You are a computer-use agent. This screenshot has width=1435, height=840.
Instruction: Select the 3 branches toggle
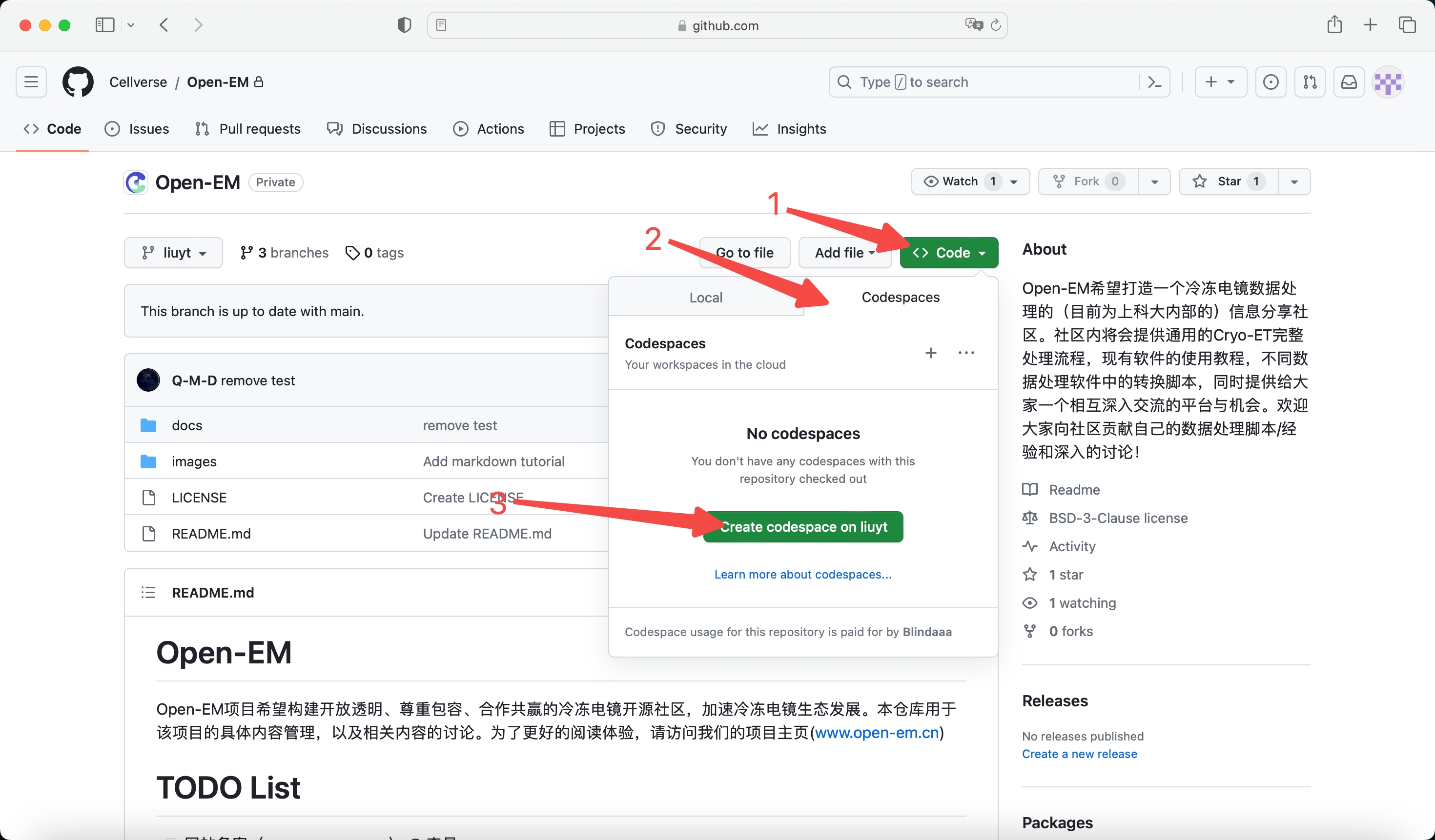click(x=283, y=252)
